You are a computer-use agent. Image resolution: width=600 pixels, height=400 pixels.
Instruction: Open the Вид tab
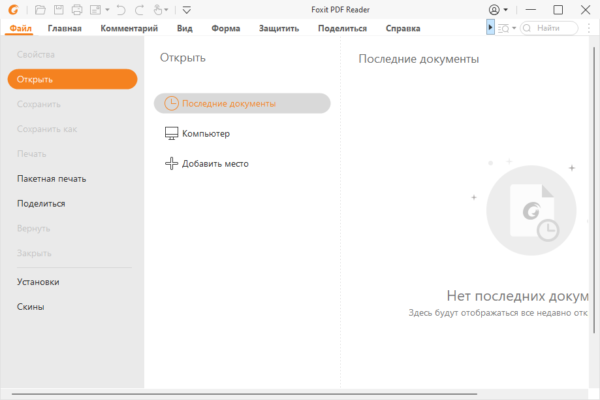pos(184,28)
